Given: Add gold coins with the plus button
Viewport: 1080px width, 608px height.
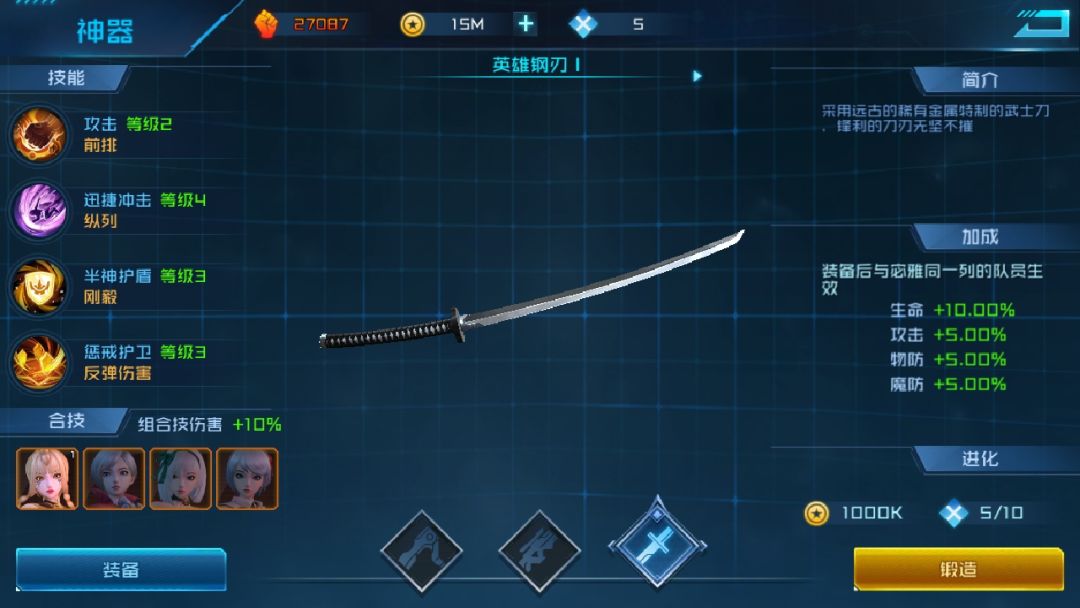Looking at the screenshot, I should (x=526, y=24).
